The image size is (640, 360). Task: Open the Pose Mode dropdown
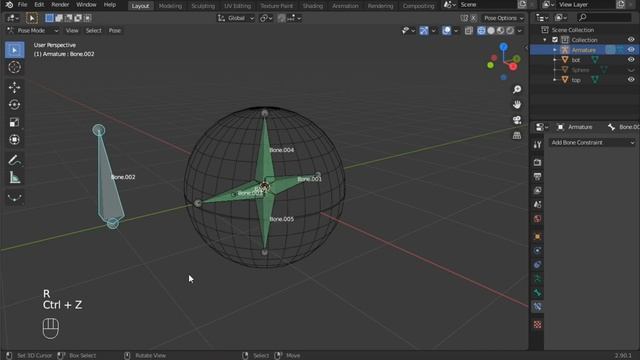point(33,31)
